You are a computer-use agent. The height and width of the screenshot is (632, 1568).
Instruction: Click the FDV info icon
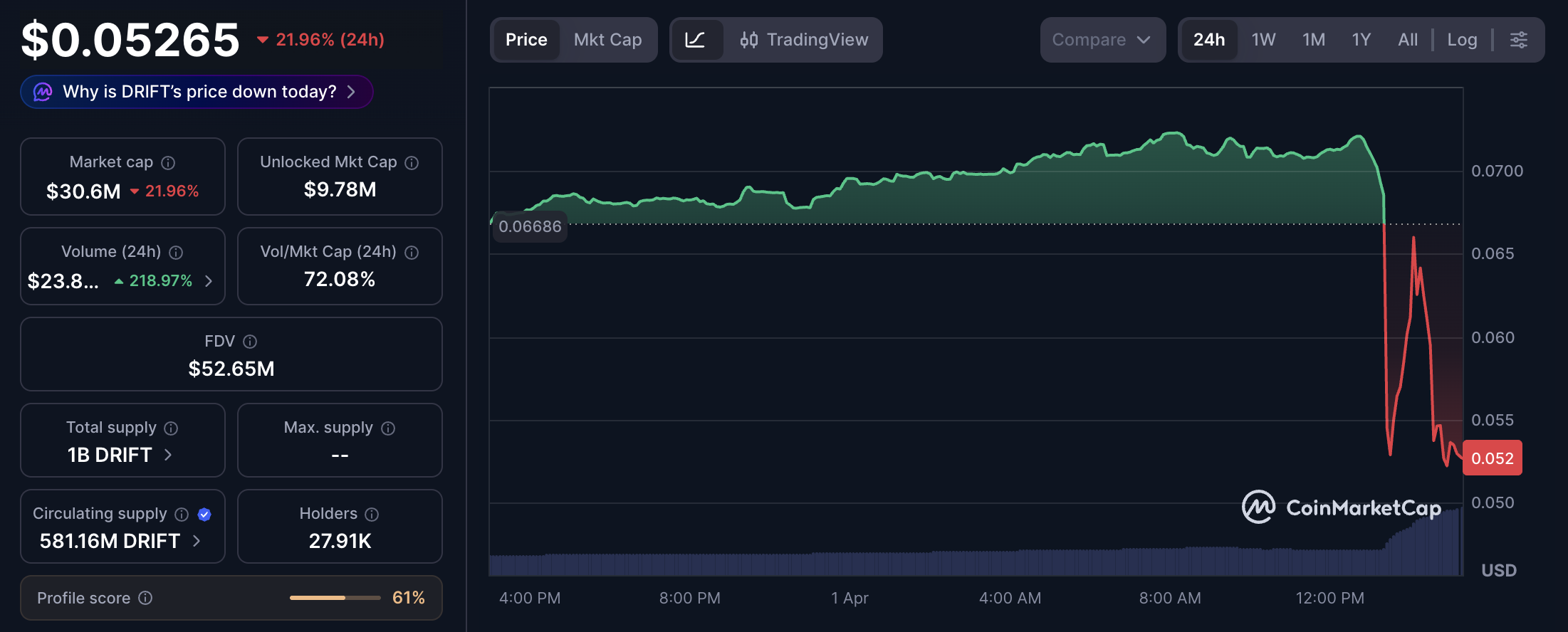(x=250, y=342)
